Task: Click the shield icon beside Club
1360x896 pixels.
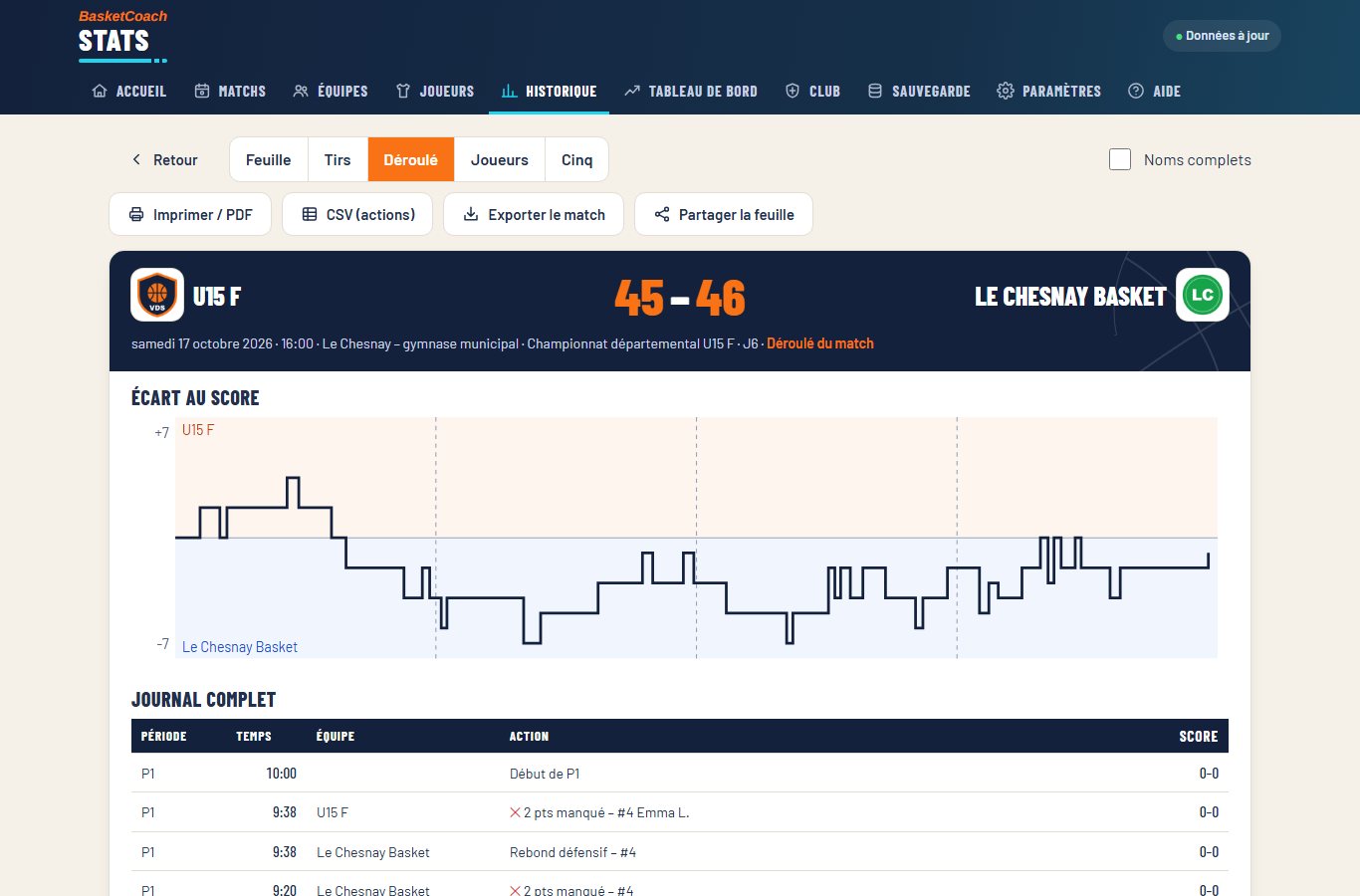Action: point(793,91)
